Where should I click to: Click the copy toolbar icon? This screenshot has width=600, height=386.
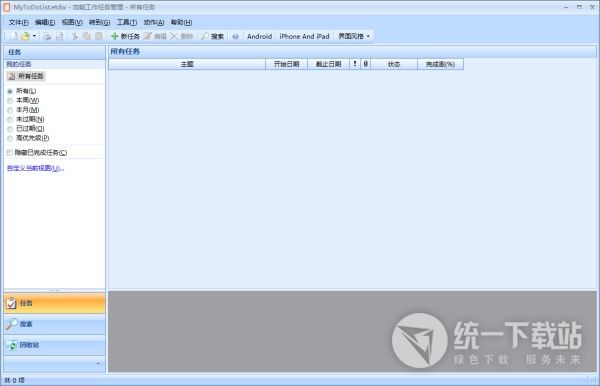coord(87,36)
